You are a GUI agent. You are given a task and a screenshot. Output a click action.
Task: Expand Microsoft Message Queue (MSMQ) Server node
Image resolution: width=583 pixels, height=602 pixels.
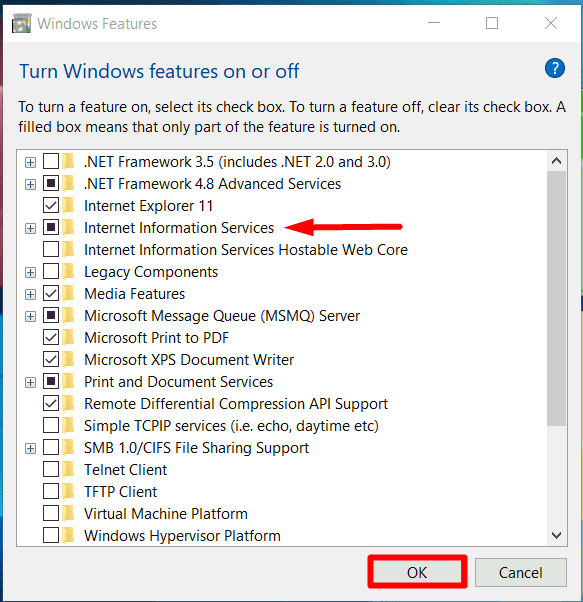coord(30,317)
